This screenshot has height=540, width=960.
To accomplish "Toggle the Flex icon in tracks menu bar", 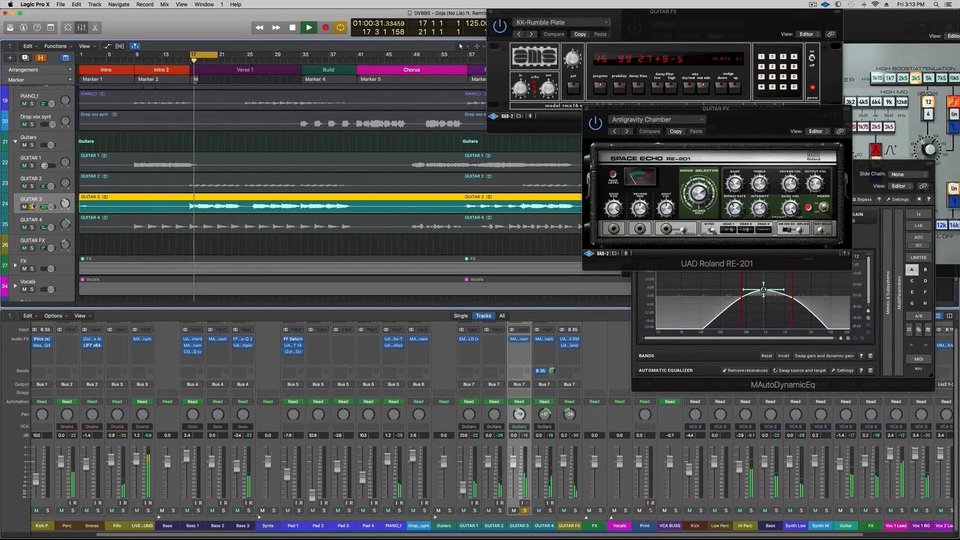I will coord(119,46).
